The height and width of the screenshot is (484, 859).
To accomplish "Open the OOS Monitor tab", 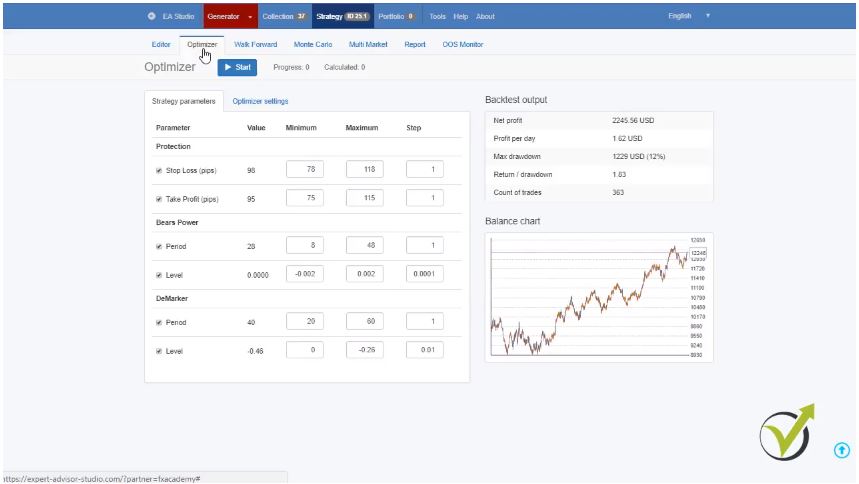I will 463,44.
